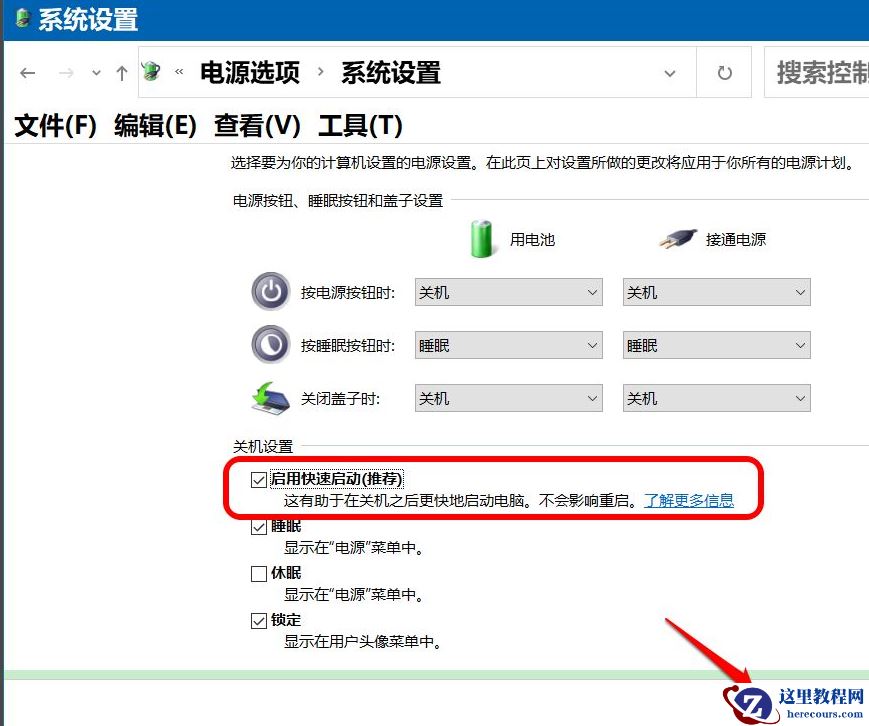Expand the address bar history dropdown arrow
The width and height of the screenshot is (869, 726).
coord(669,72)
